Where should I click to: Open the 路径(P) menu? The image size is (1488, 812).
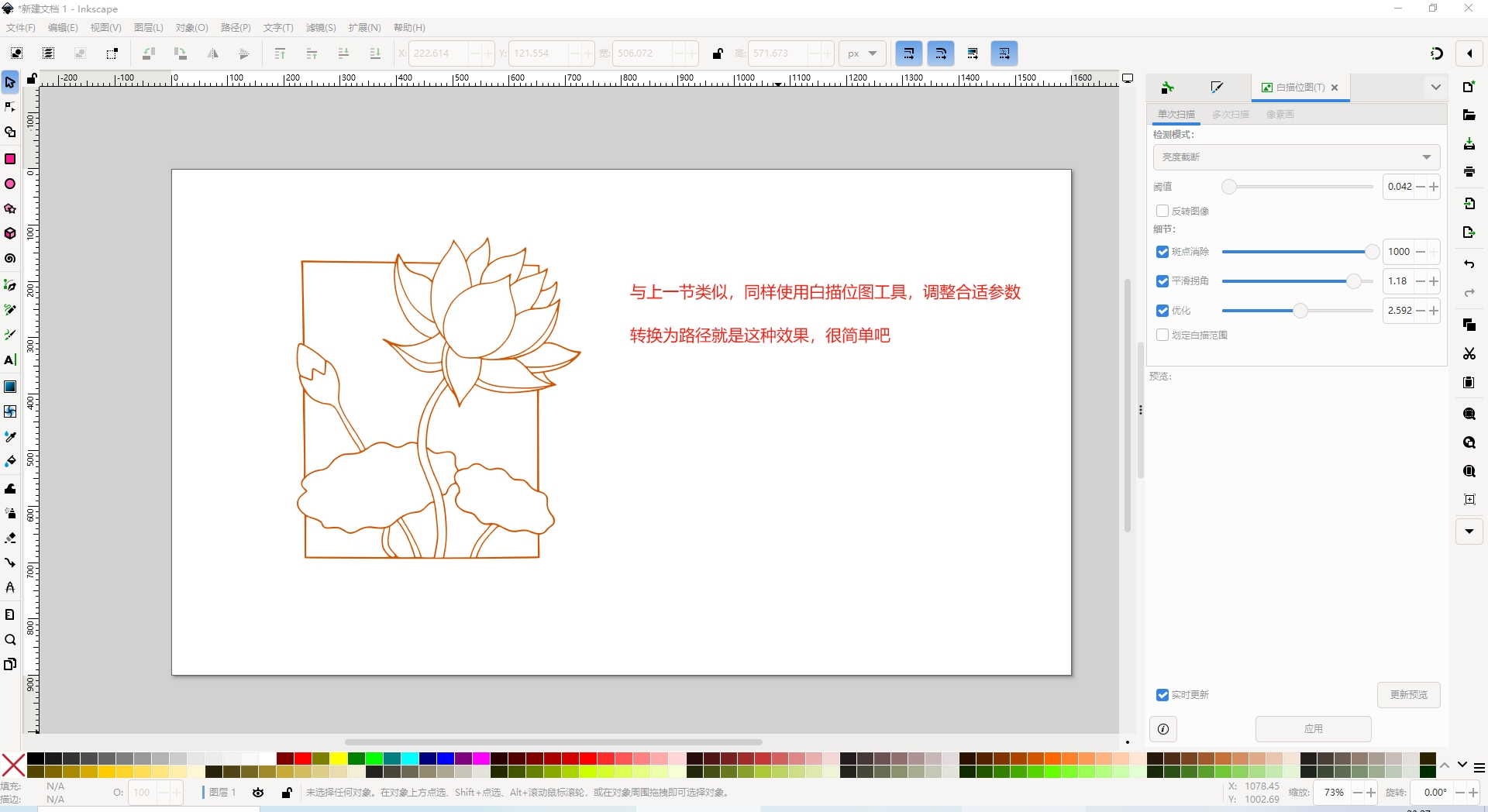[236, 28]
